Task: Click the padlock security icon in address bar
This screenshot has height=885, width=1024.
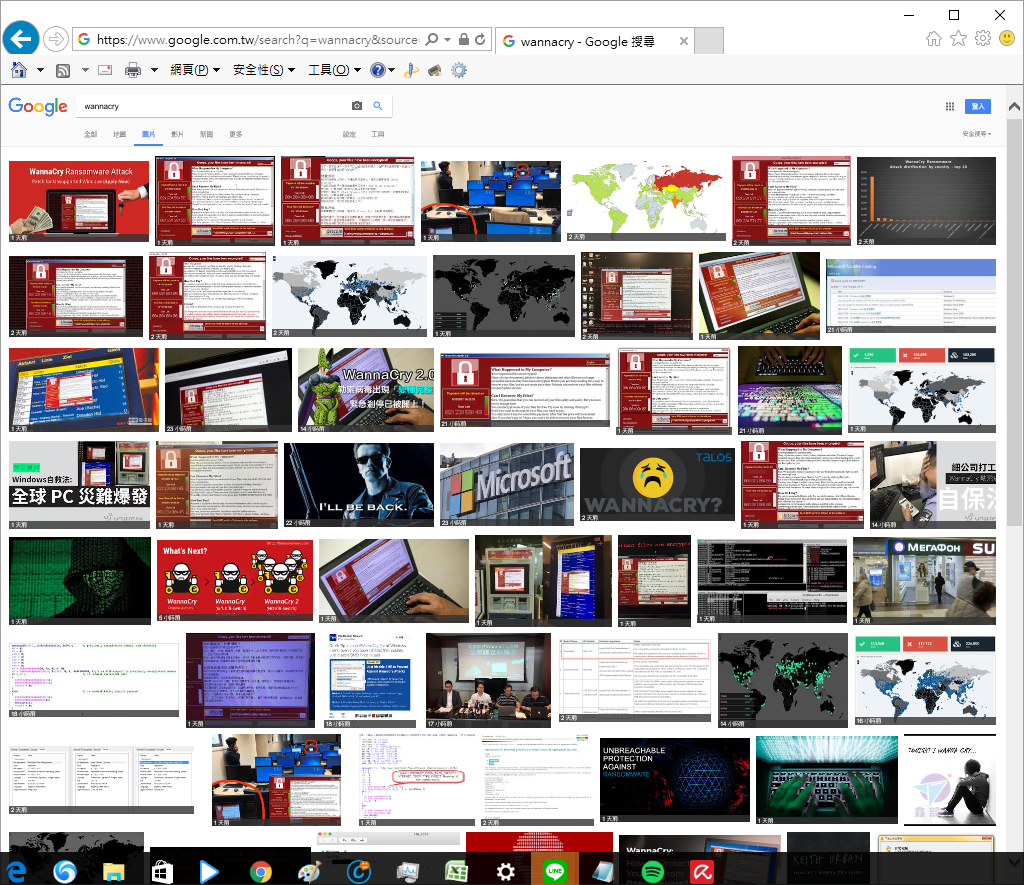Action: pos(464,40)
